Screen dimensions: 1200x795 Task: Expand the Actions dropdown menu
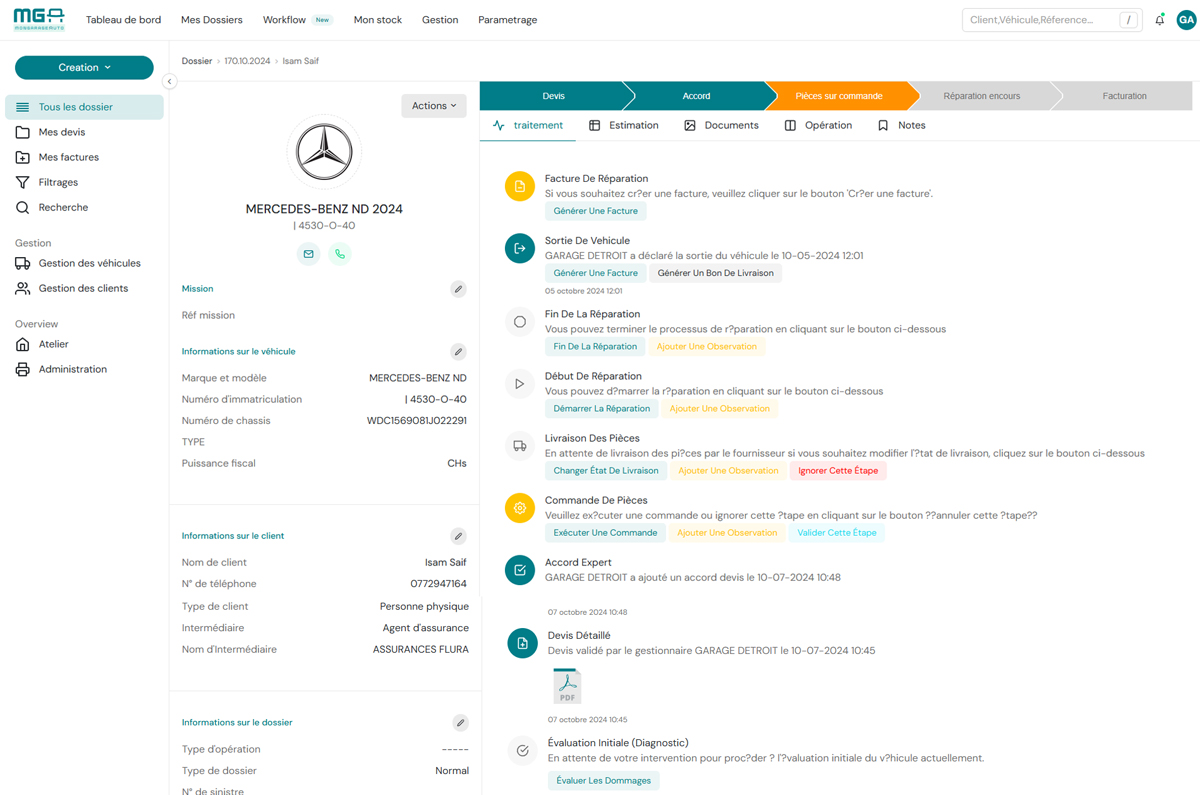[434, 106]
